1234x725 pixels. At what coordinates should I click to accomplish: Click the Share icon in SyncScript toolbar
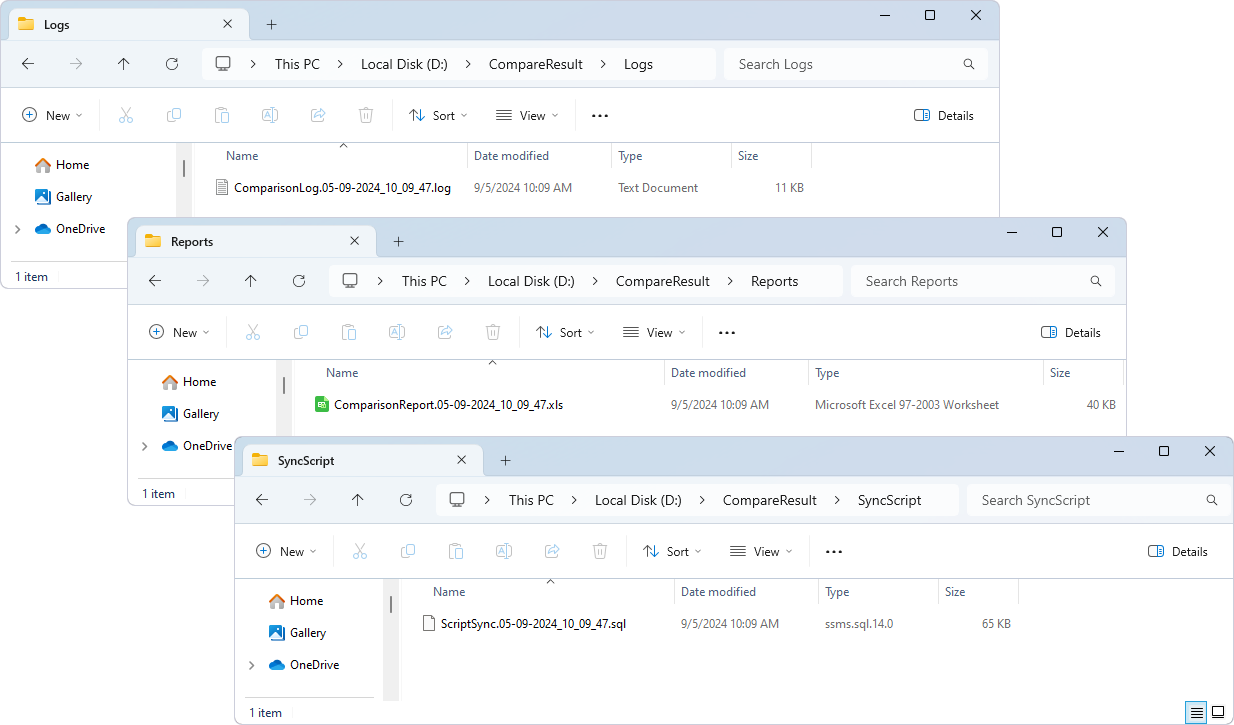(x=552, y=551)
